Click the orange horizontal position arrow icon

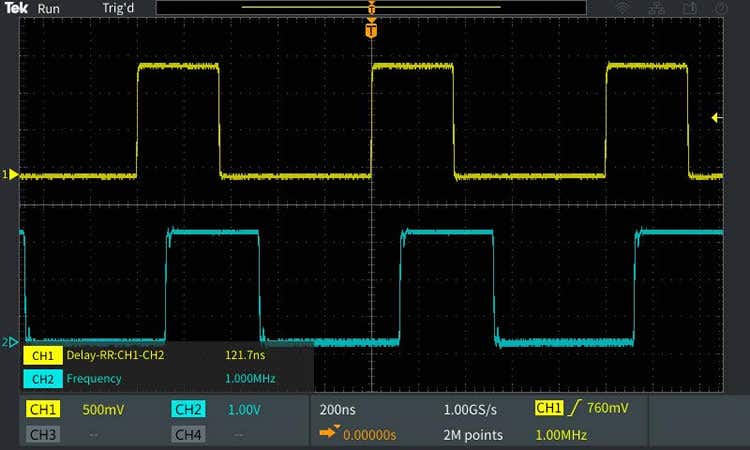pyautogui.click(x=330, y=432)
